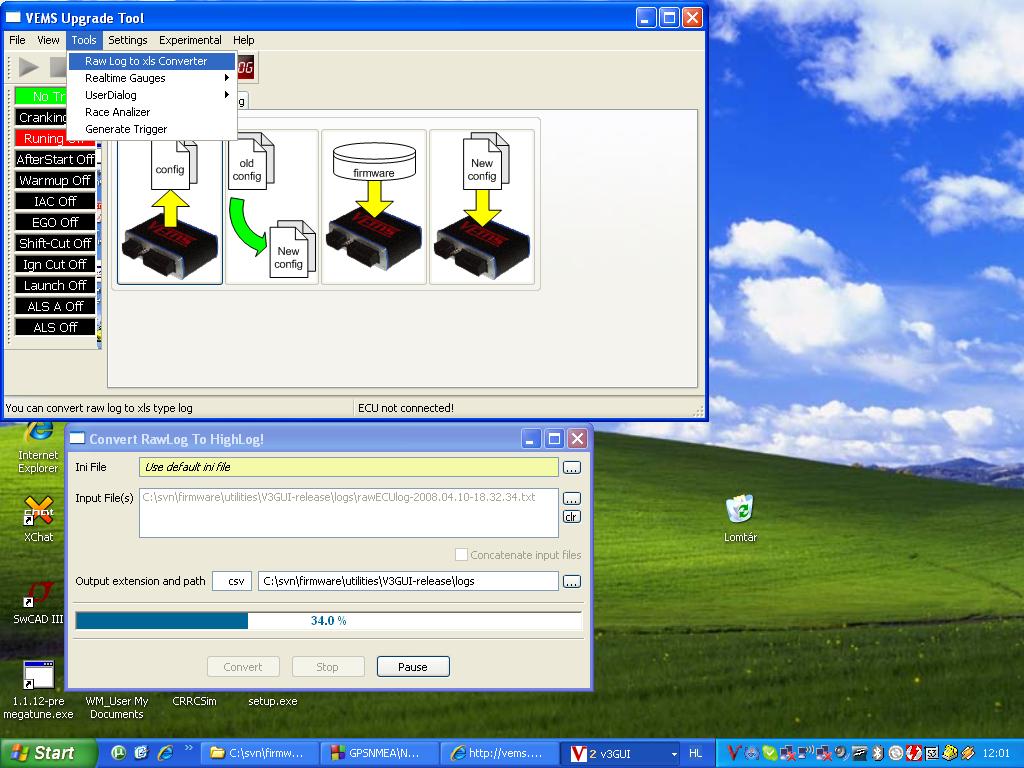
Task: Click the Start button
Action: pos(48,753)
